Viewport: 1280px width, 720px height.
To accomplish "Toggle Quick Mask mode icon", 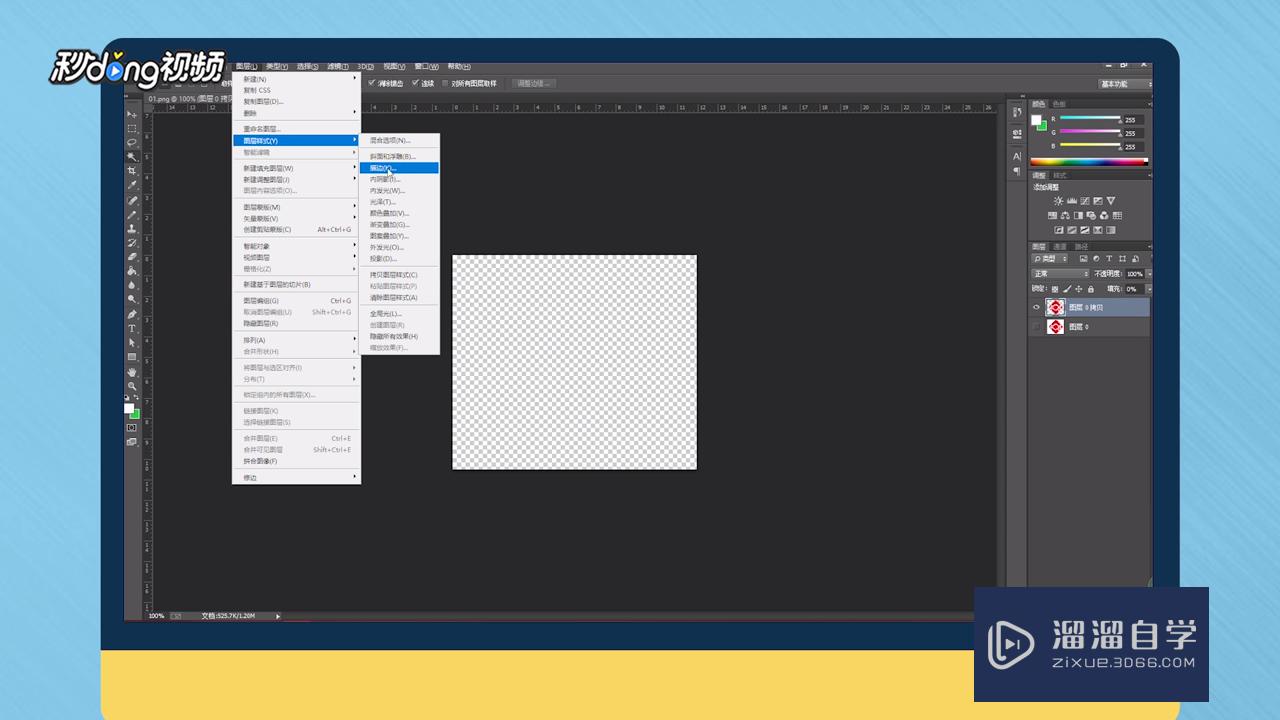I will (131, 427).
